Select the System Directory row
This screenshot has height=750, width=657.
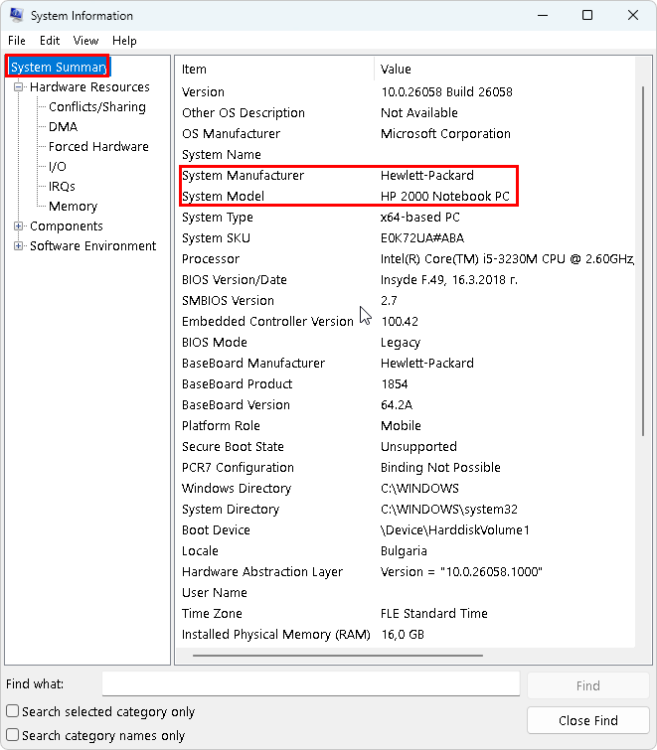[405, 509]
